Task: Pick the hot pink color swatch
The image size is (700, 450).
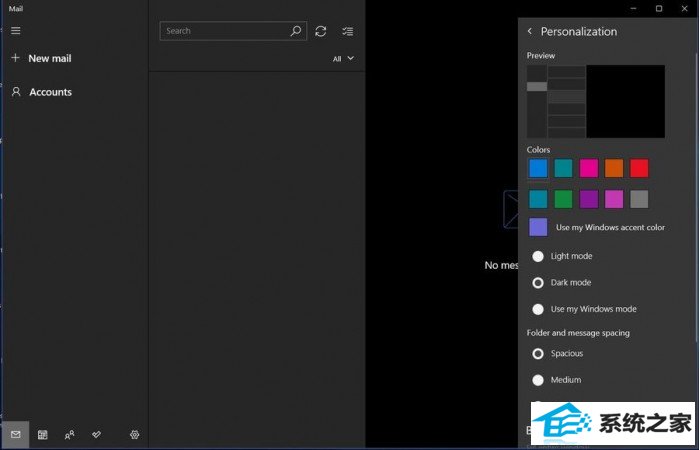Action: (x=589, y=168)
